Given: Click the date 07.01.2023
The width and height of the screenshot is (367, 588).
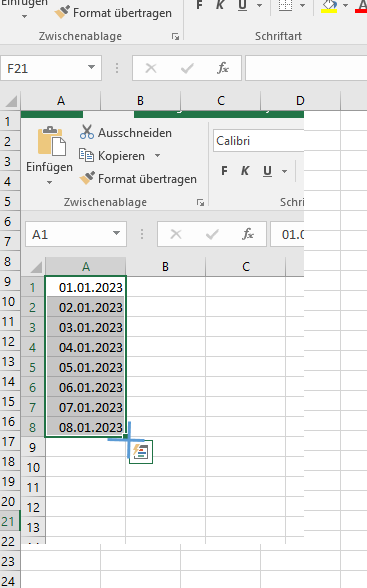Looking at the screenshot, I should 91,407.
